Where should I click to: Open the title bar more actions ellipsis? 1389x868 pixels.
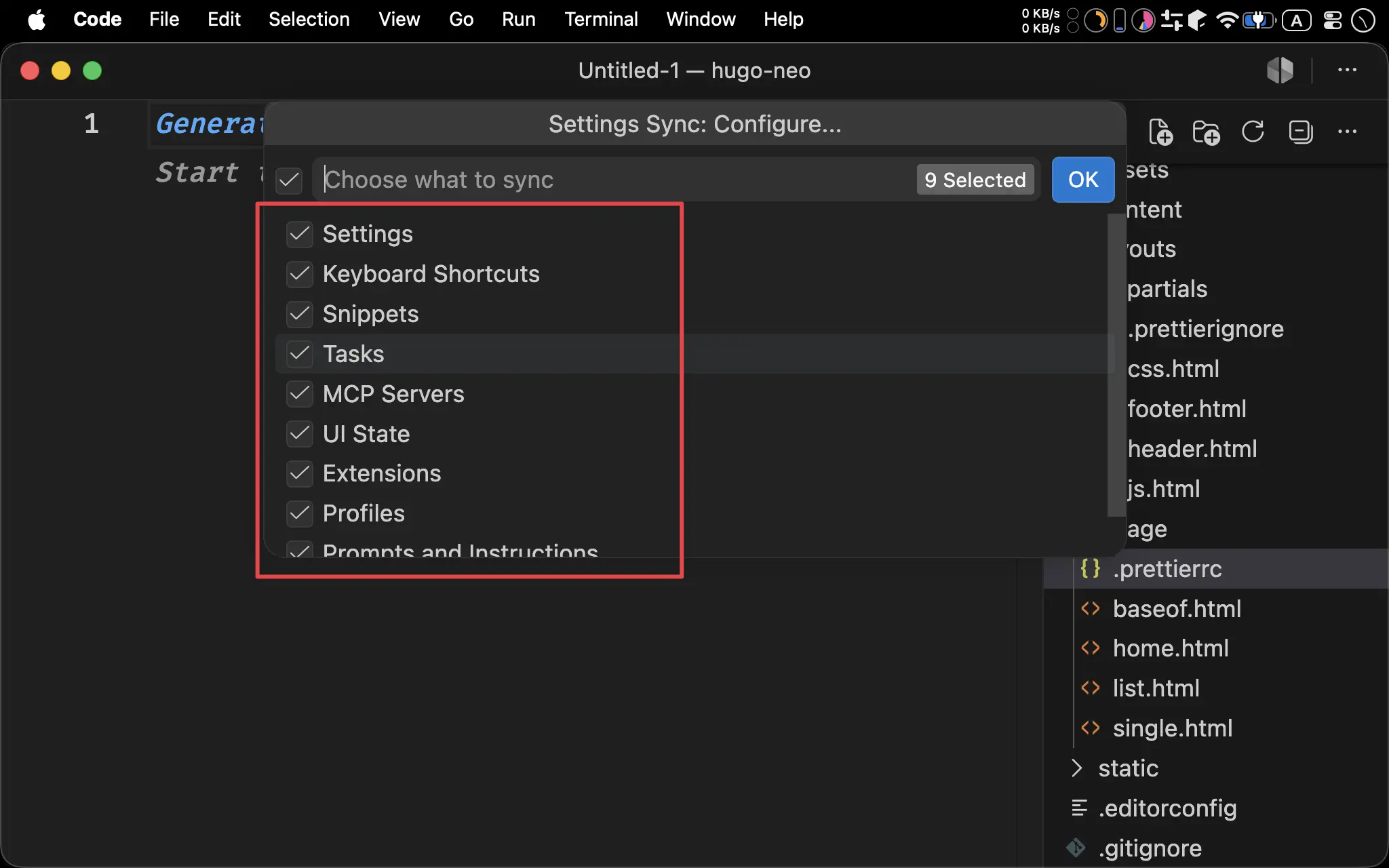pos(1347,70)
